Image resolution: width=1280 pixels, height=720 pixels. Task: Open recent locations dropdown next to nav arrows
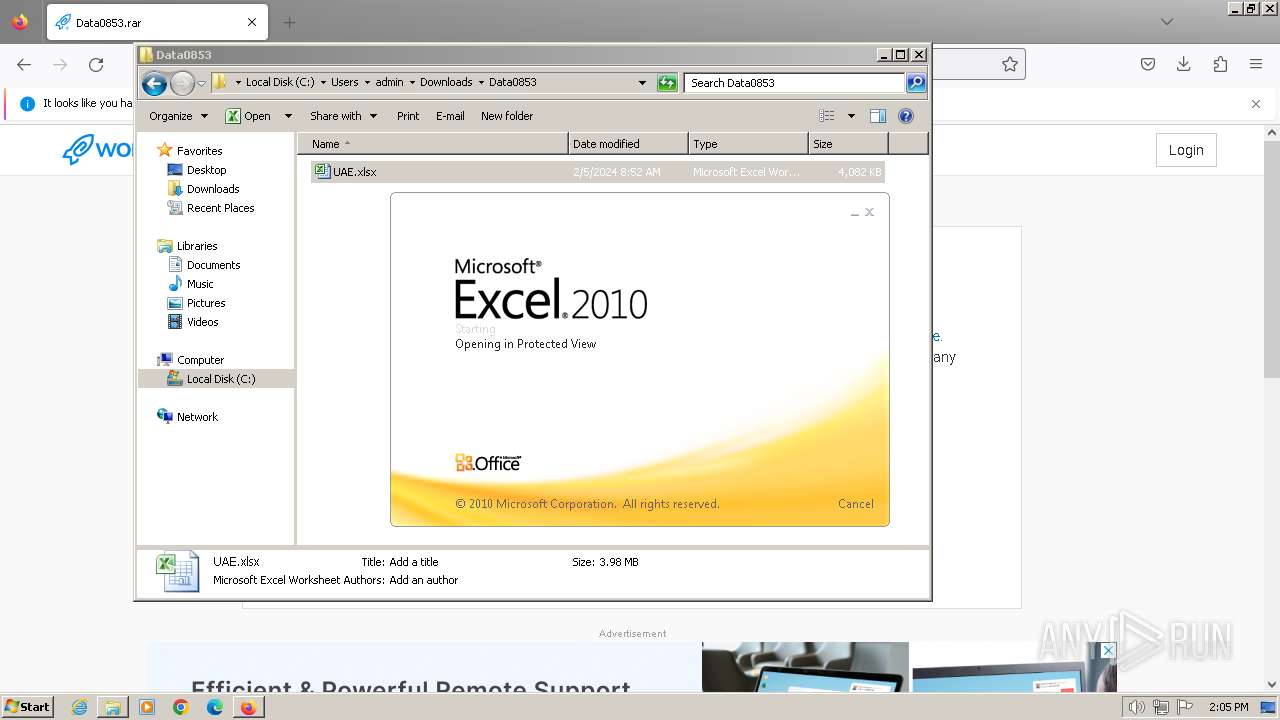[201, 83]
